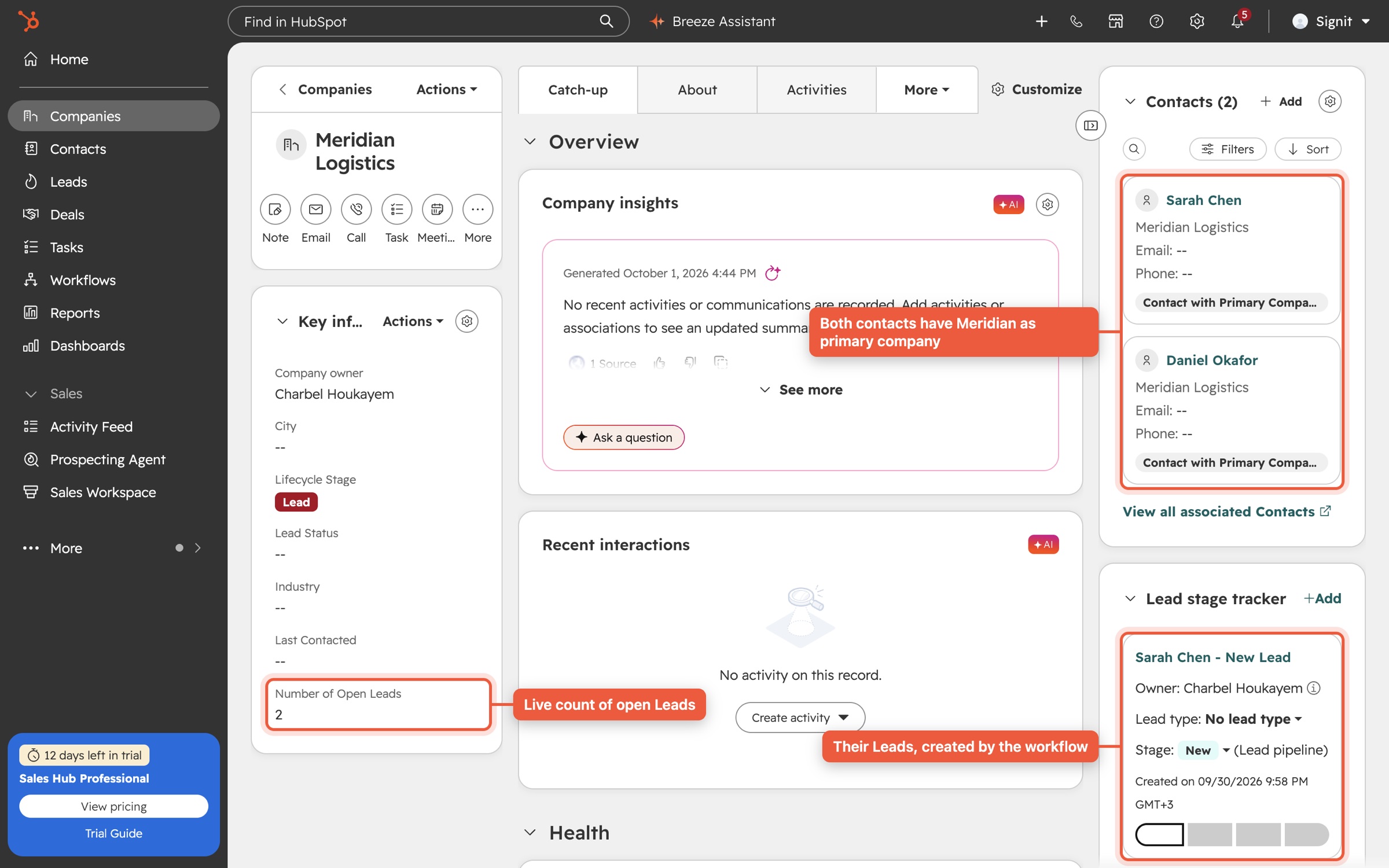Screen dimensions: 1389x868
Task: Expand the More sidebar item
Action: point(113,548)
